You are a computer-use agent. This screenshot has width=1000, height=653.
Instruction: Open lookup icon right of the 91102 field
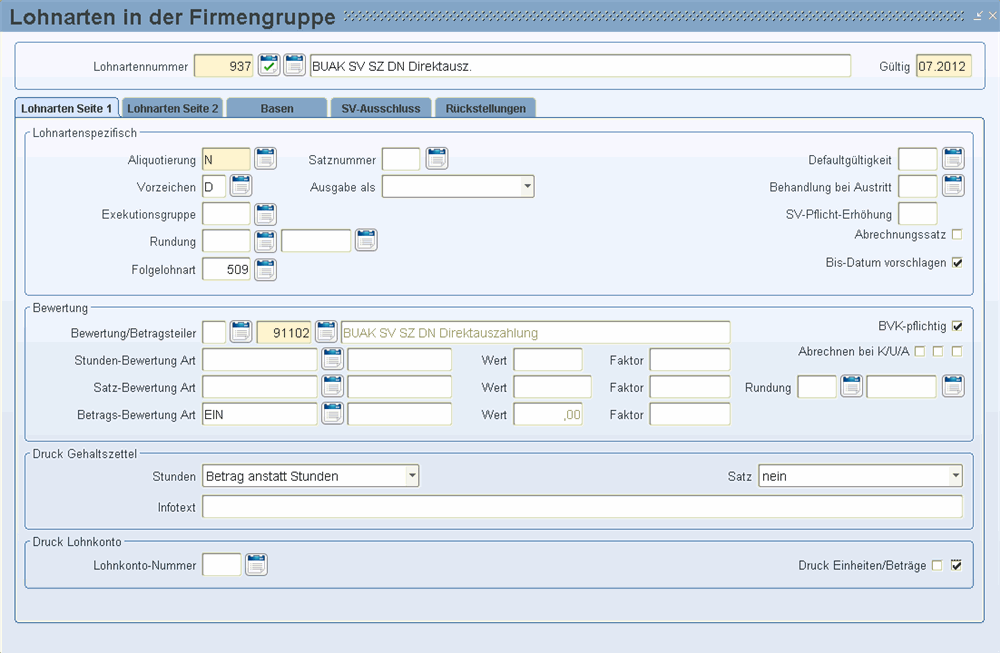pos(326,332)
